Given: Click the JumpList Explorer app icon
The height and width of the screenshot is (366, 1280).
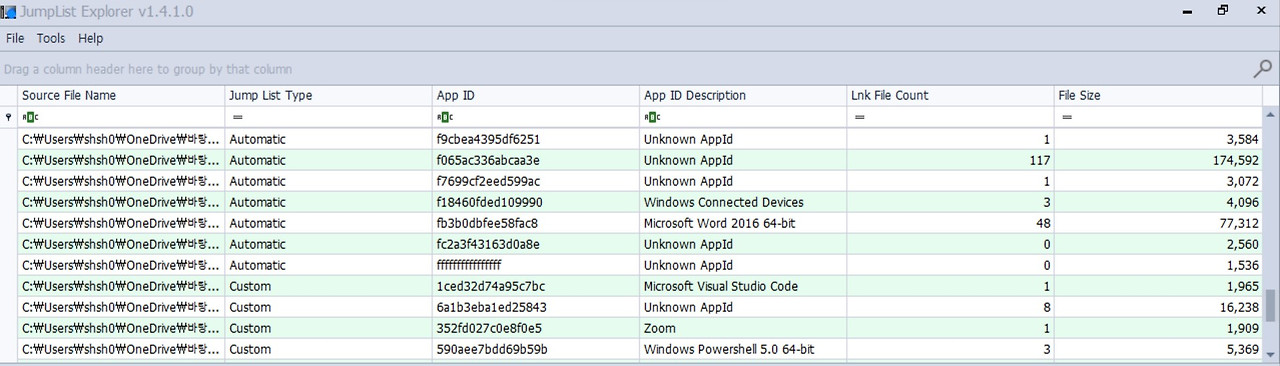Looking at the screenshot, I should pos(9,11).
